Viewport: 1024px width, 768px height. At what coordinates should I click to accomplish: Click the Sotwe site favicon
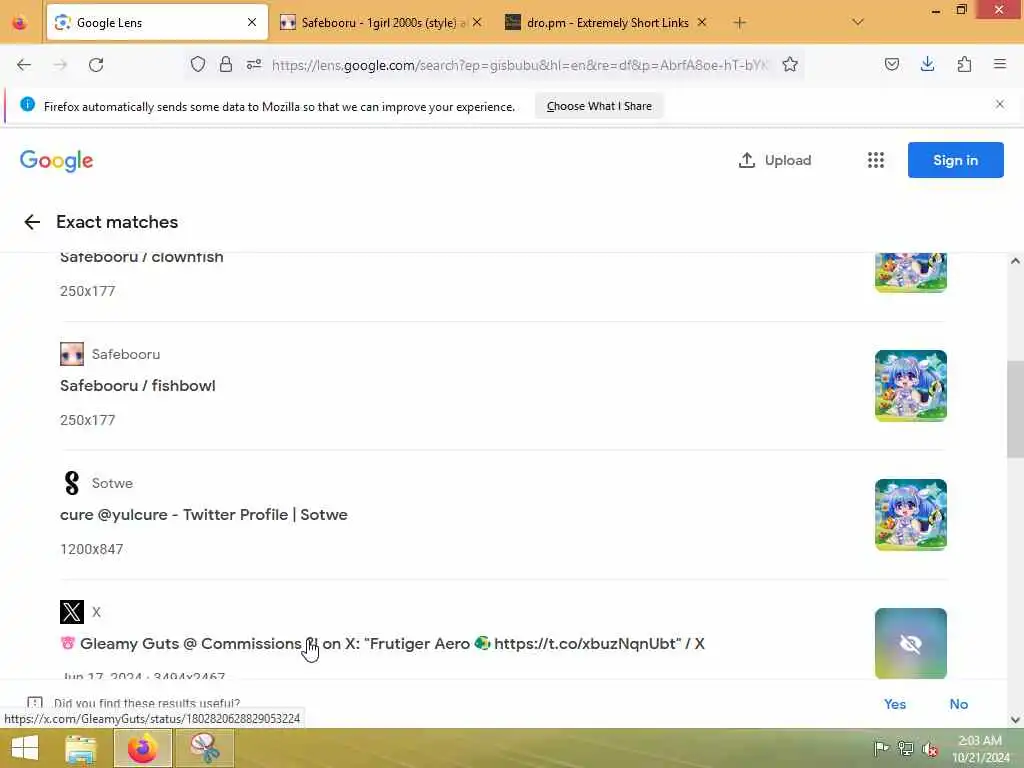pos(72,483)
